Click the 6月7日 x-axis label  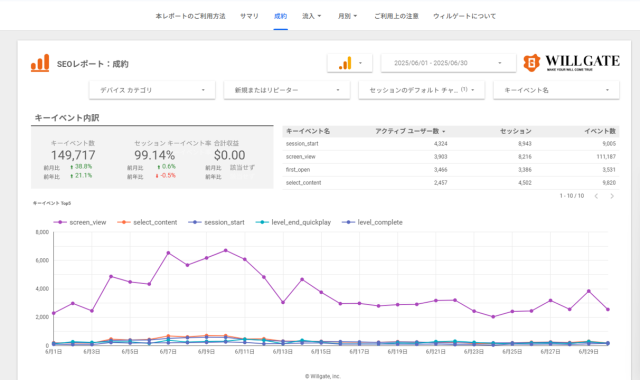click(x=168, y=352)
